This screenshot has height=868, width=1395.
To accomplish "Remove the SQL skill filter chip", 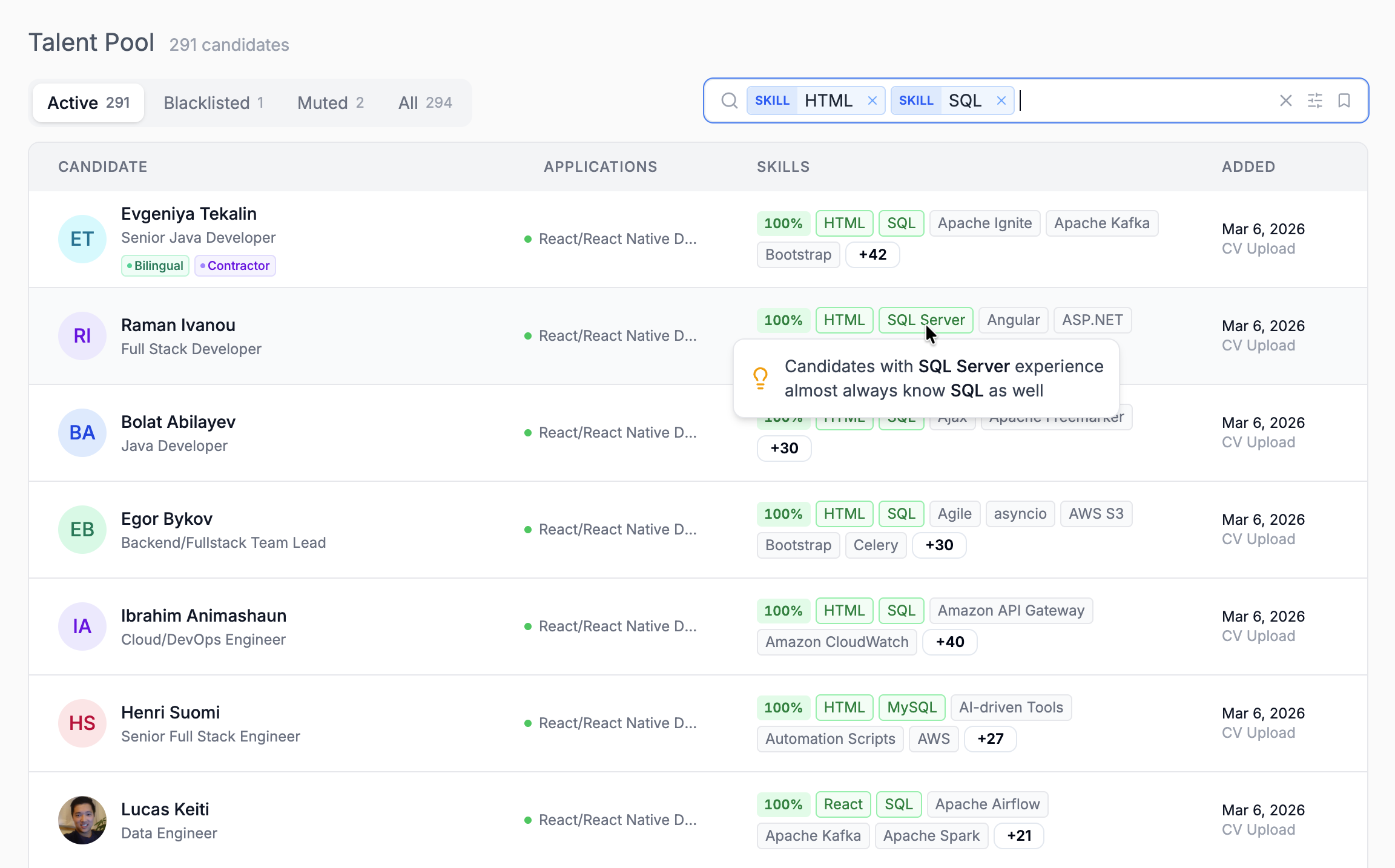I will [x=1001, y=100].
